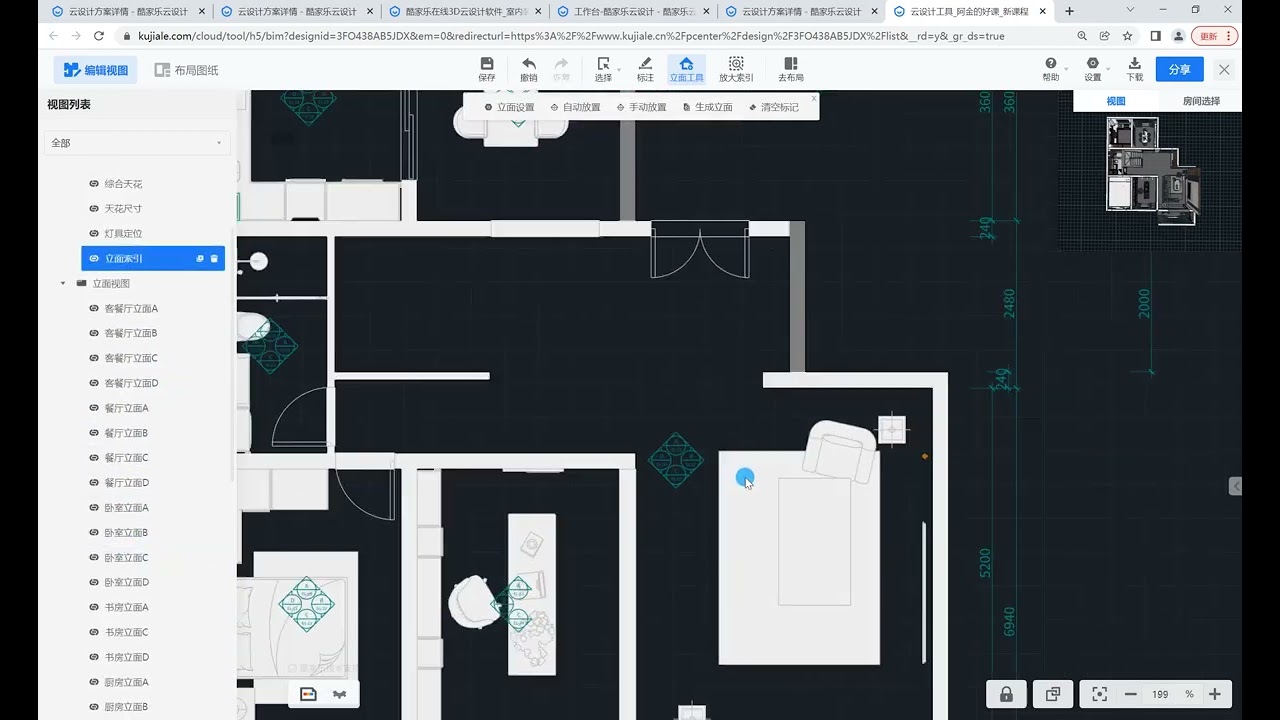Screen dimensions: 1280x720
Task: Toggle the 立面工具 elevation tool
Action: coord(686,69)
